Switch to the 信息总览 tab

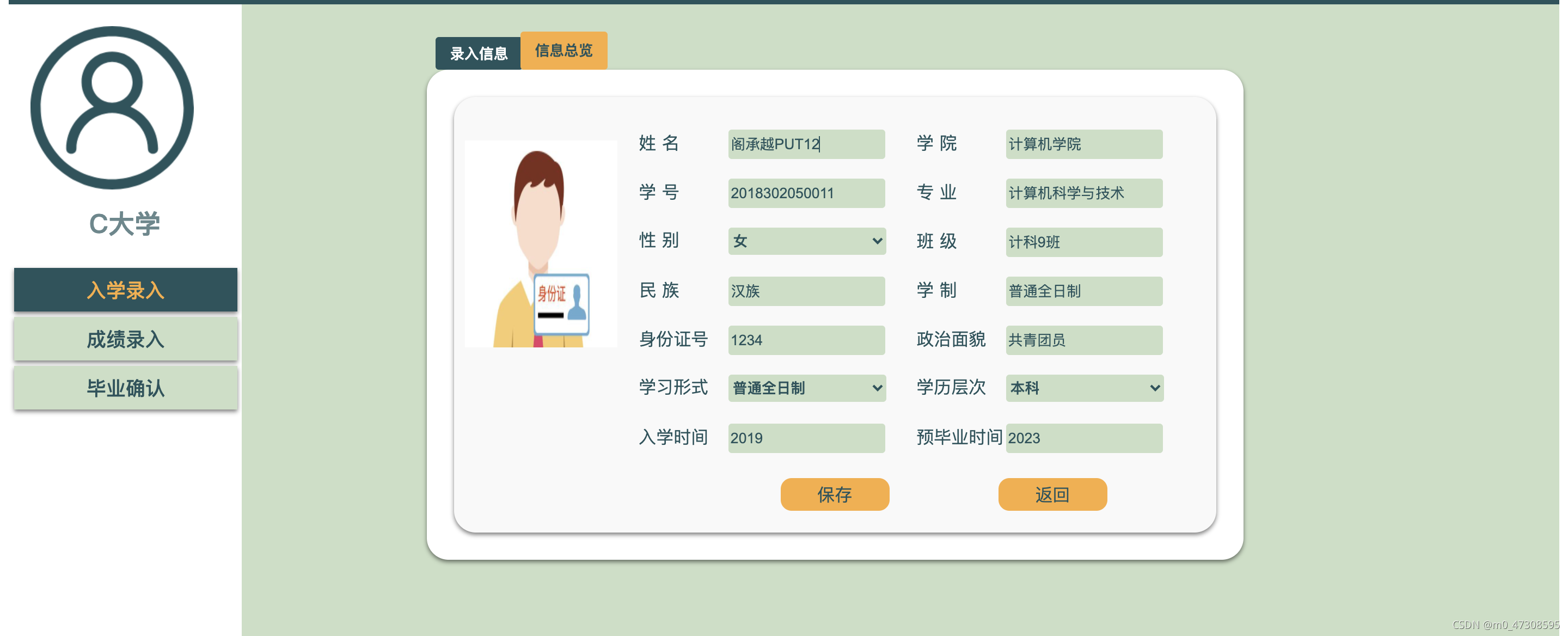(x=563, y=51)
